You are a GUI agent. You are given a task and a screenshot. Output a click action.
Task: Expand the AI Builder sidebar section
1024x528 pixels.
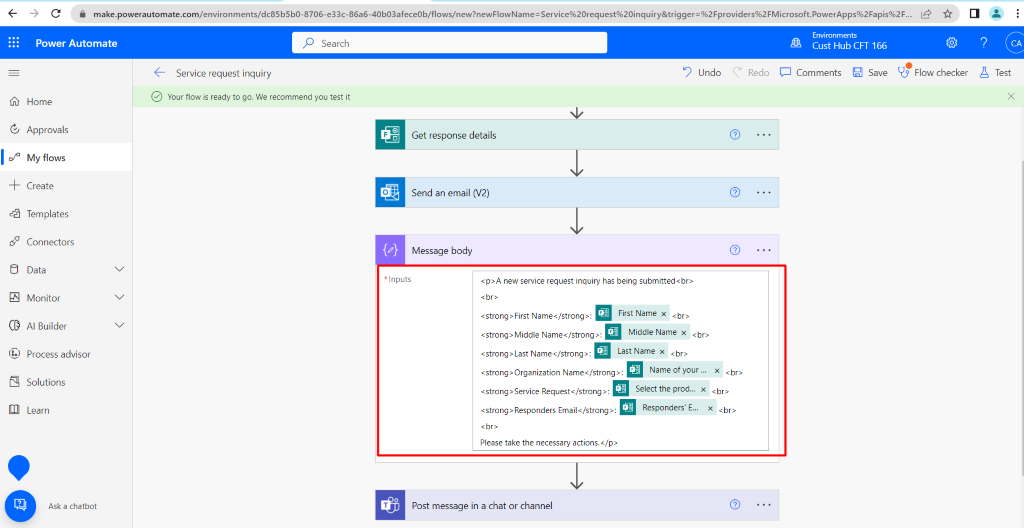tap(119, 326)
